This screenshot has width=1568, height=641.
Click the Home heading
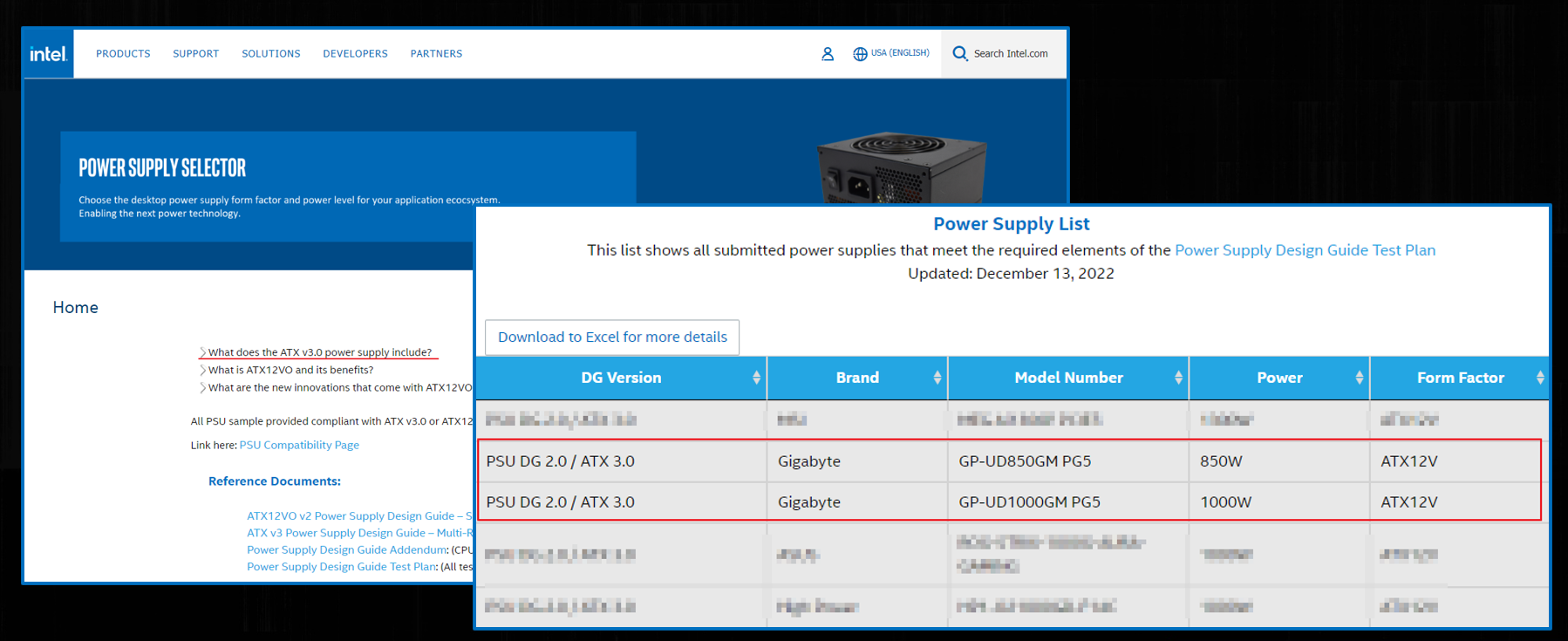coord(75,307)
